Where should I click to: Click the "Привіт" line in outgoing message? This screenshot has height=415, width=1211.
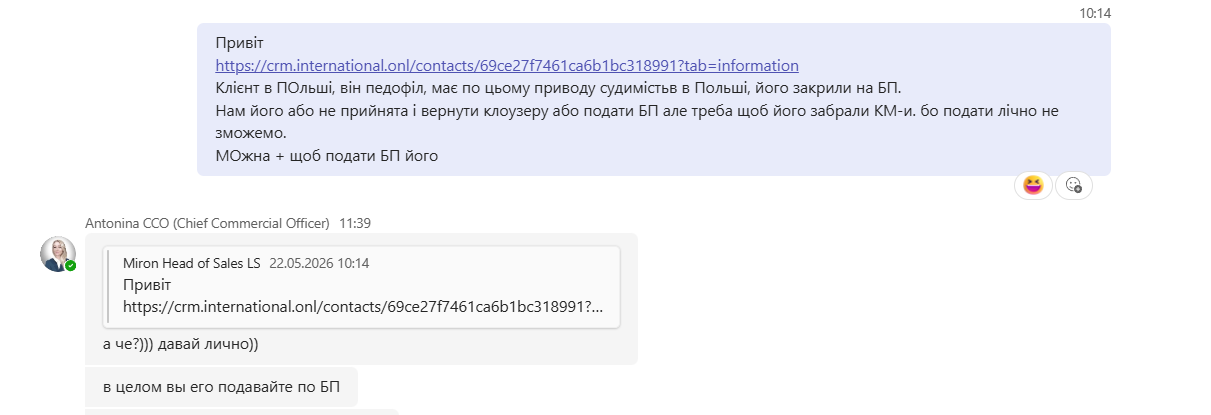coord(235,43)
